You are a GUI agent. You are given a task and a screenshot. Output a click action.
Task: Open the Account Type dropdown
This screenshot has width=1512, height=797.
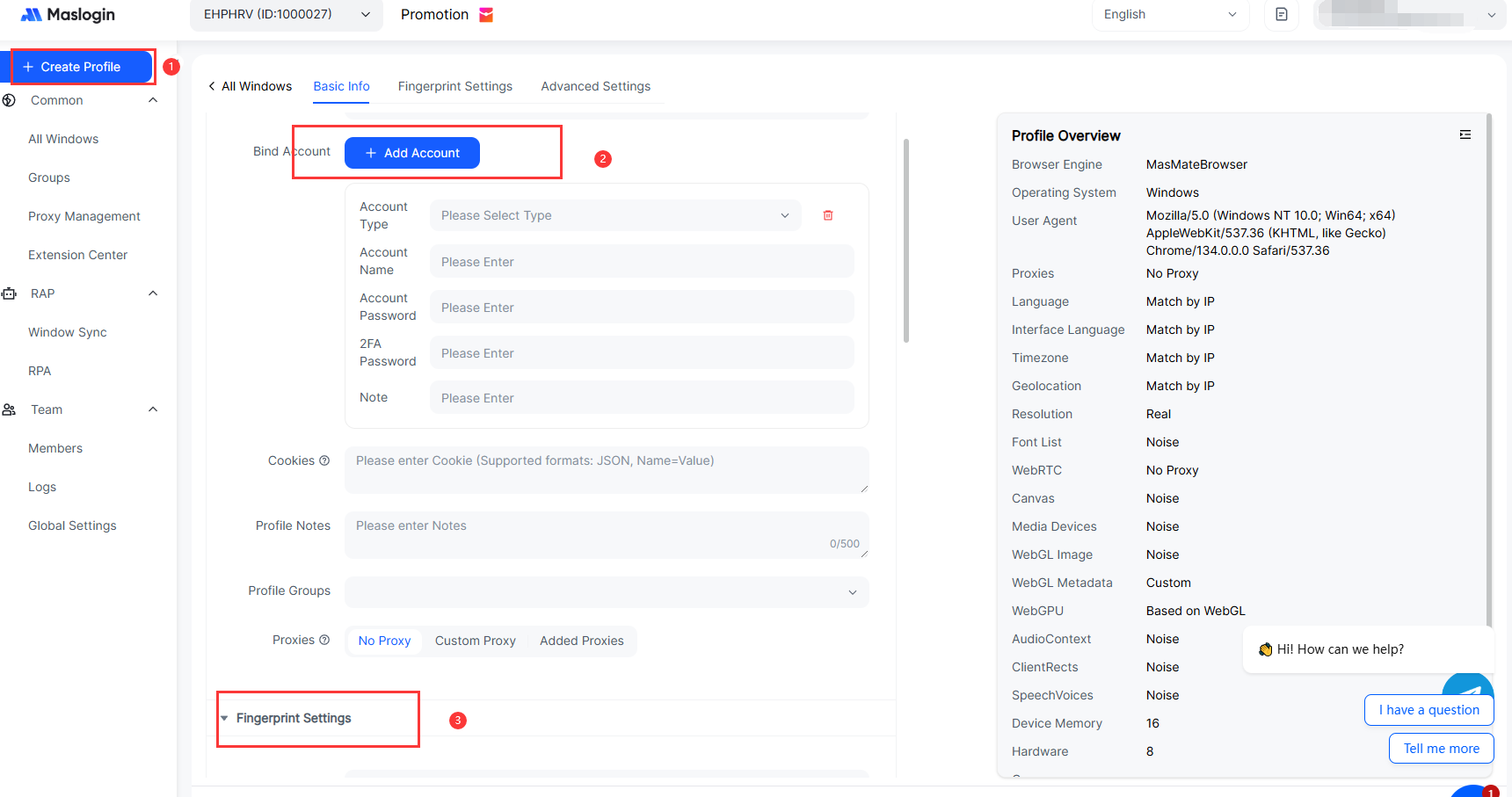pyautogui.click(x=614, y=215)
